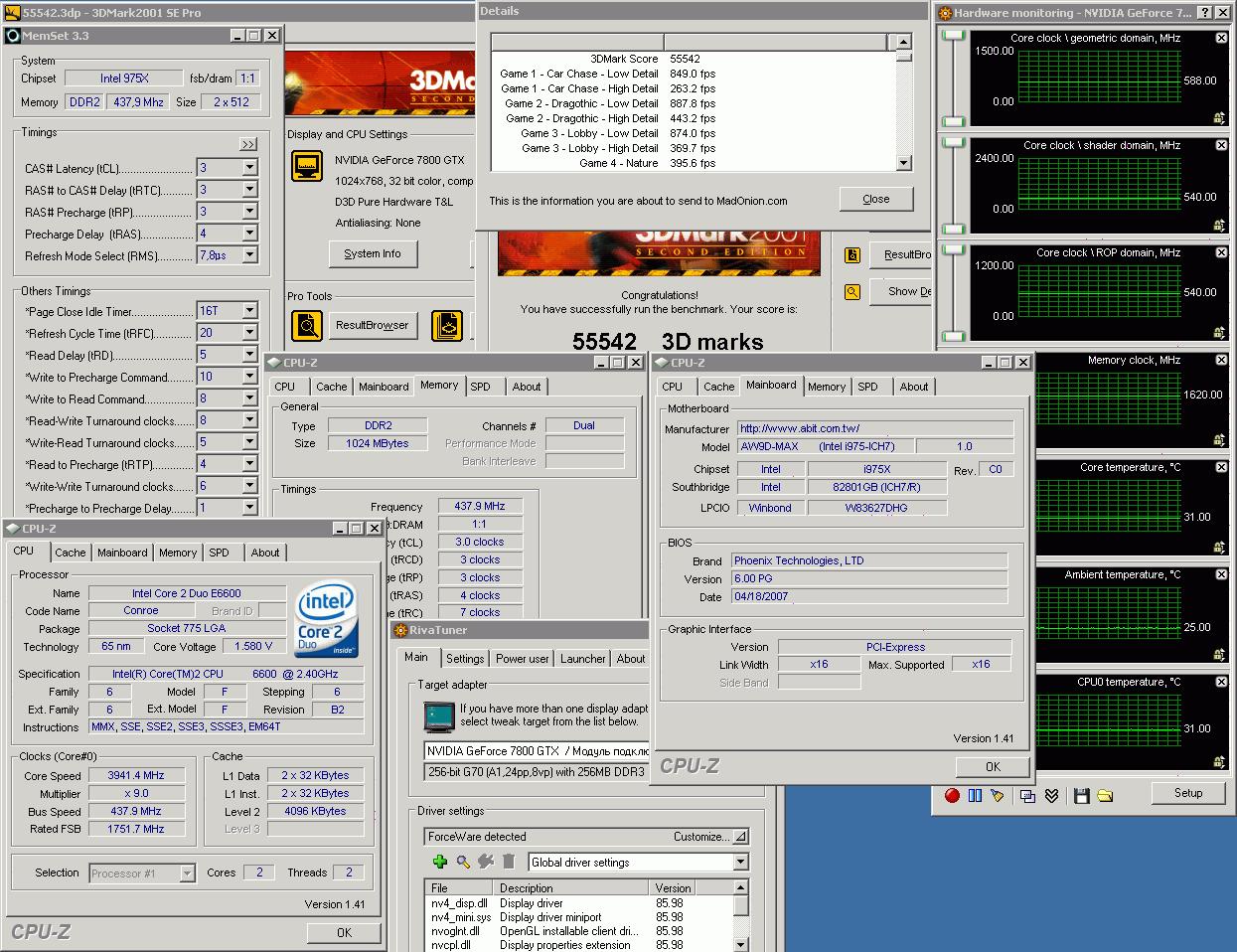The width and height of the screenshot is (1237, 952).
Task: Click the Setup button in Hardware monitoring
Action: 1187,793
